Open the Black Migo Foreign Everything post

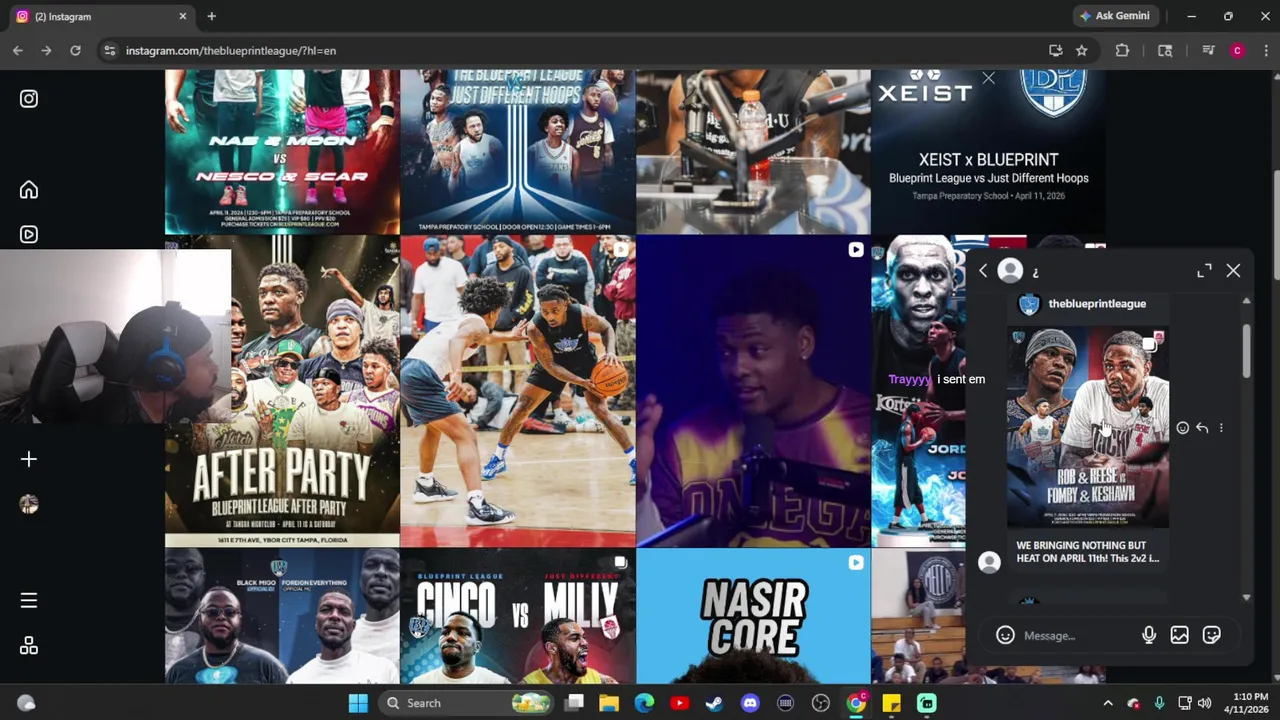[282, 617]
